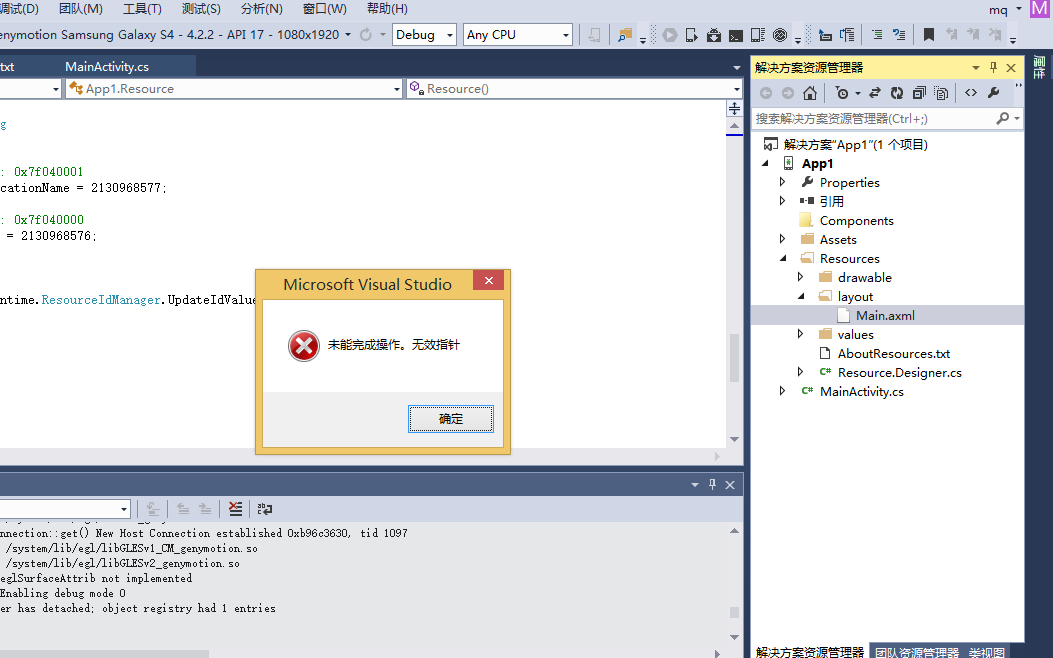The image size is (1053, 658).
Task: Open the 团队(M) menu
Action: click(x=81, y=9)
